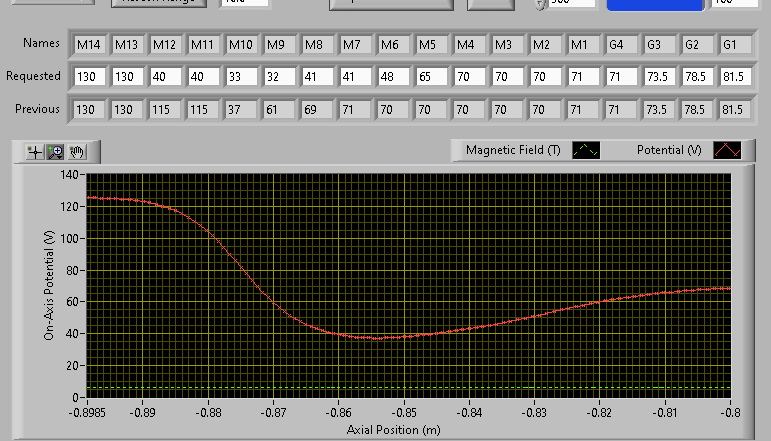Click the M1 name cell
Viewport: 771px width, 441px height.
coord(584,45)
